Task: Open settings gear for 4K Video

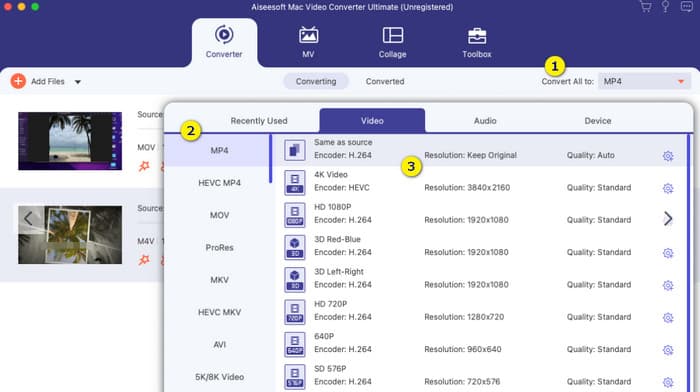Action: click(x=668, y=188)
